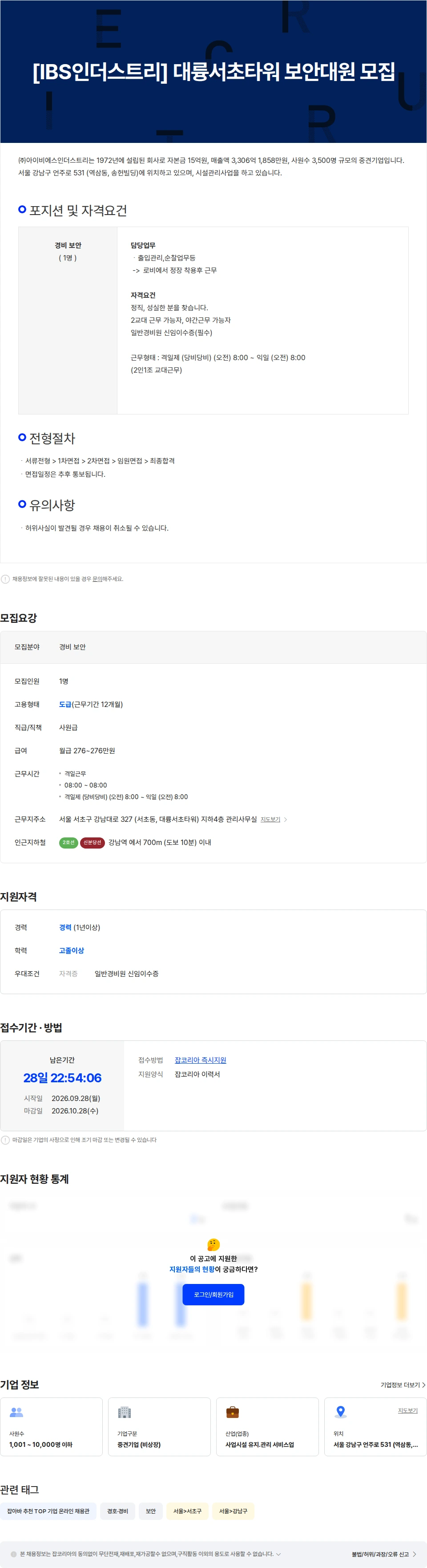Click the 기업구분 building icon

click(x=124, y=1412)
